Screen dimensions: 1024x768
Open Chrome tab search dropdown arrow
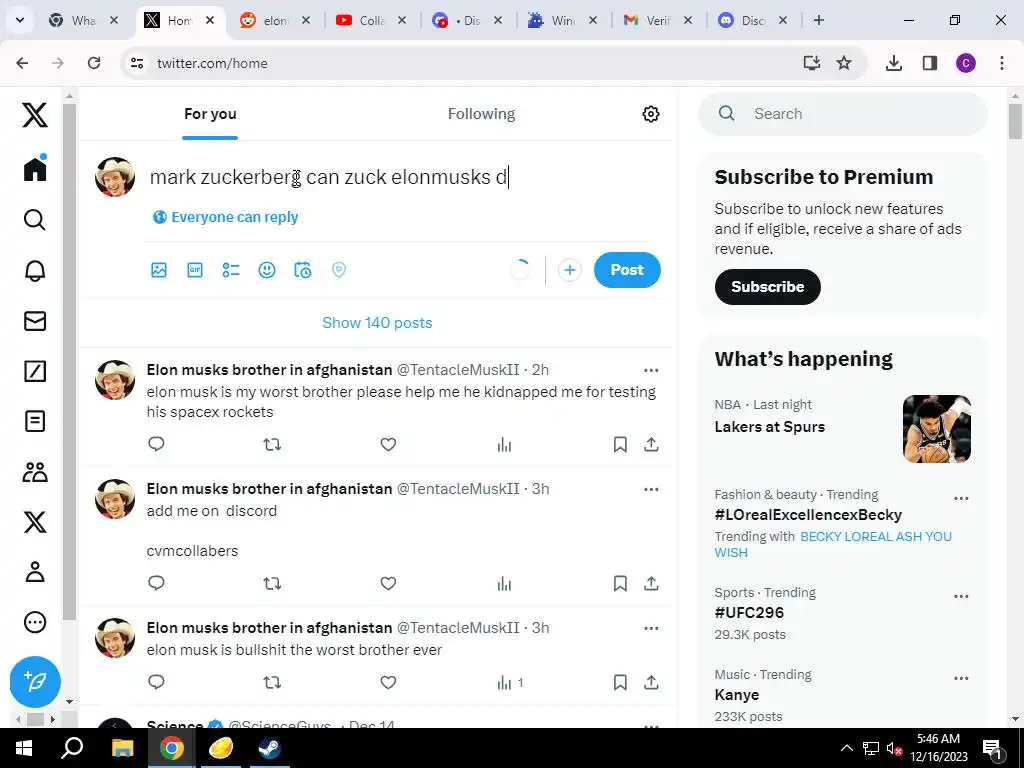coord(20,20)
